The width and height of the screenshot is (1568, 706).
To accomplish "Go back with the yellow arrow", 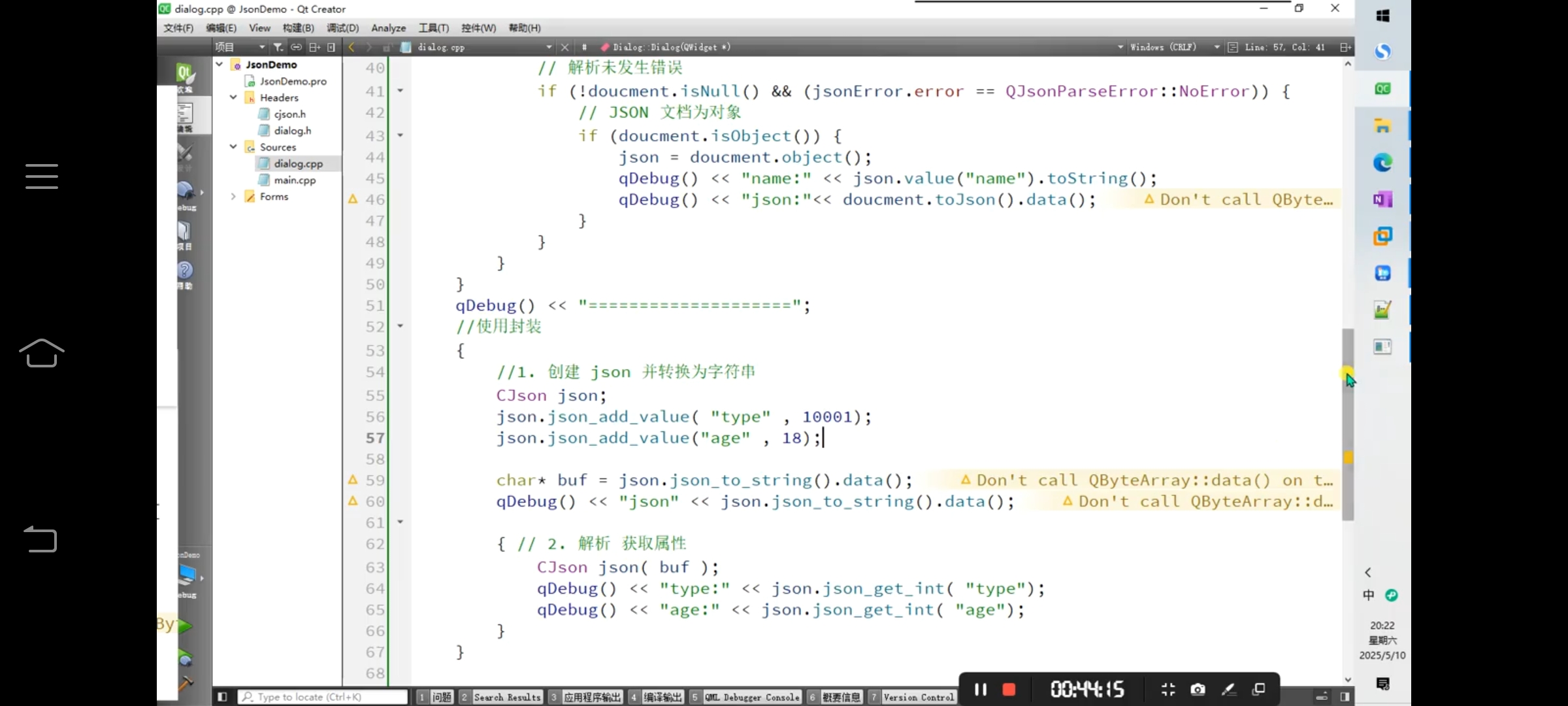I will pos(351,47).
